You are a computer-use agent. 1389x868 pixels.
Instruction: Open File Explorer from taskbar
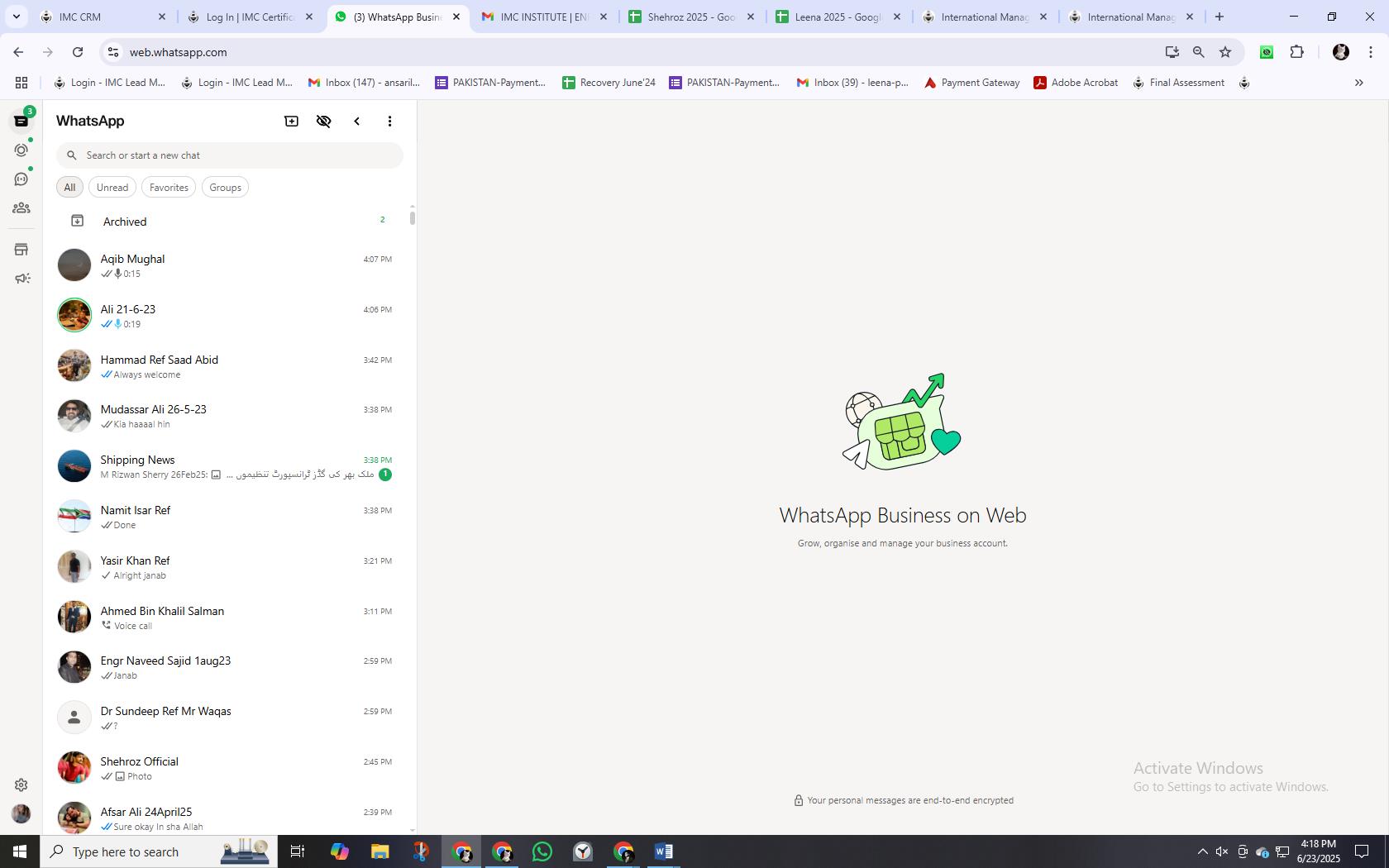tap(379, 851)
